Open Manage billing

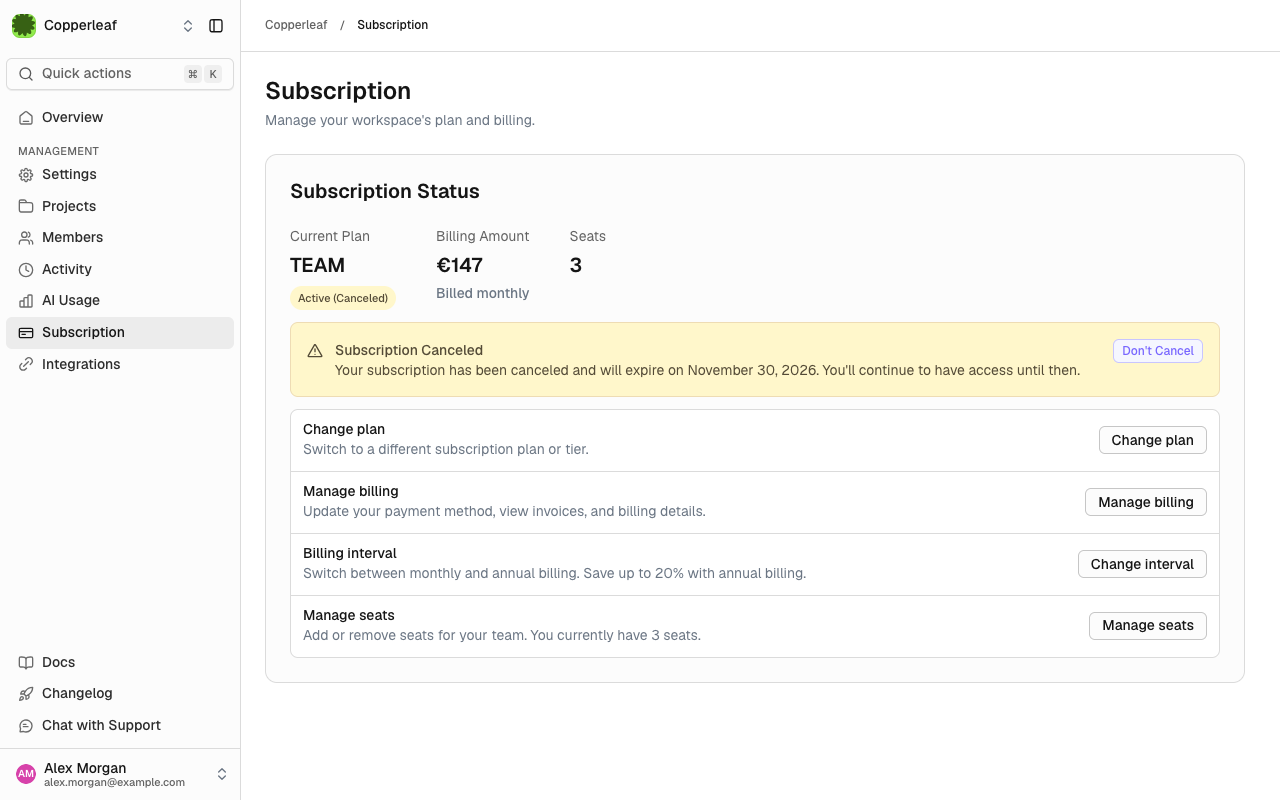(x=1146, y=502)
